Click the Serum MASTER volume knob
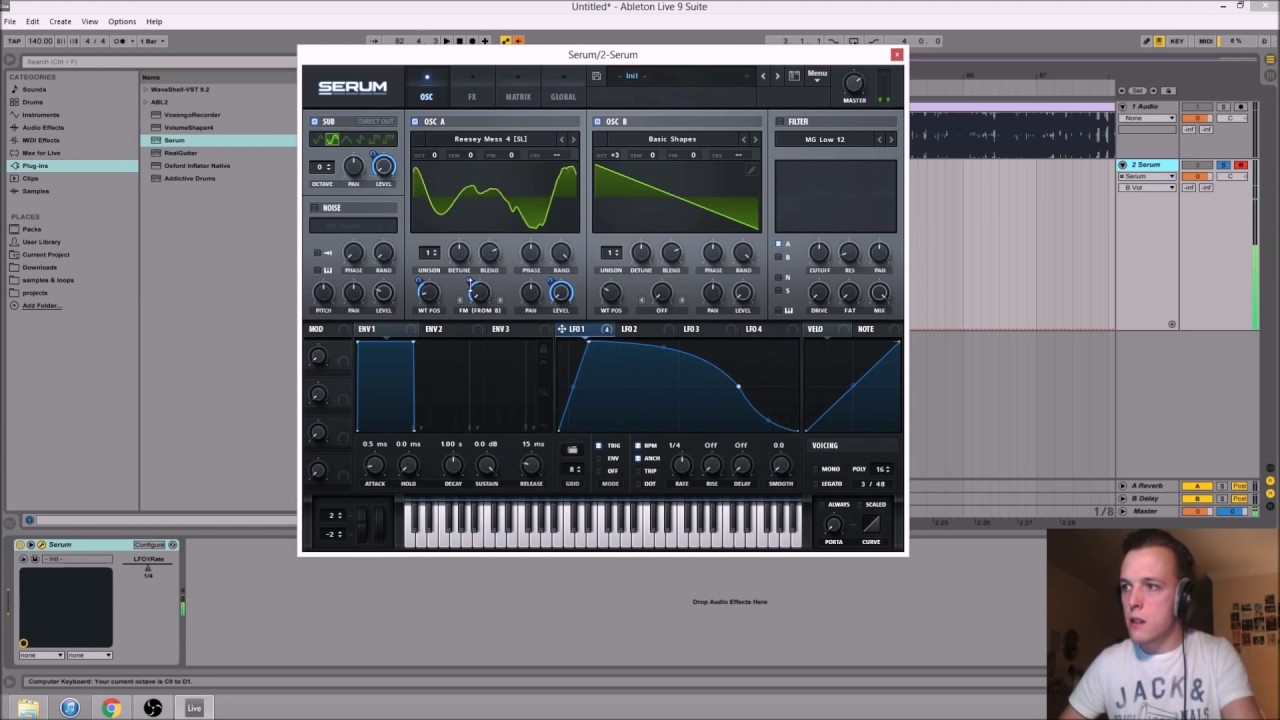This screenshot has width=1280, height=720. click(853, 83)
